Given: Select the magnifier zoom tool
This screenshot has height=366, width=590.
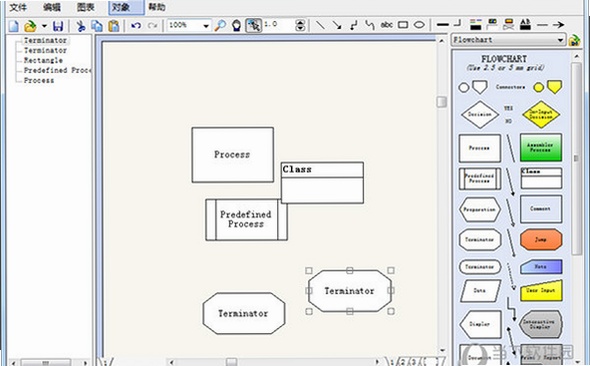Looking at the screenshot, I should pyautogui.click(x=220, y=25).
